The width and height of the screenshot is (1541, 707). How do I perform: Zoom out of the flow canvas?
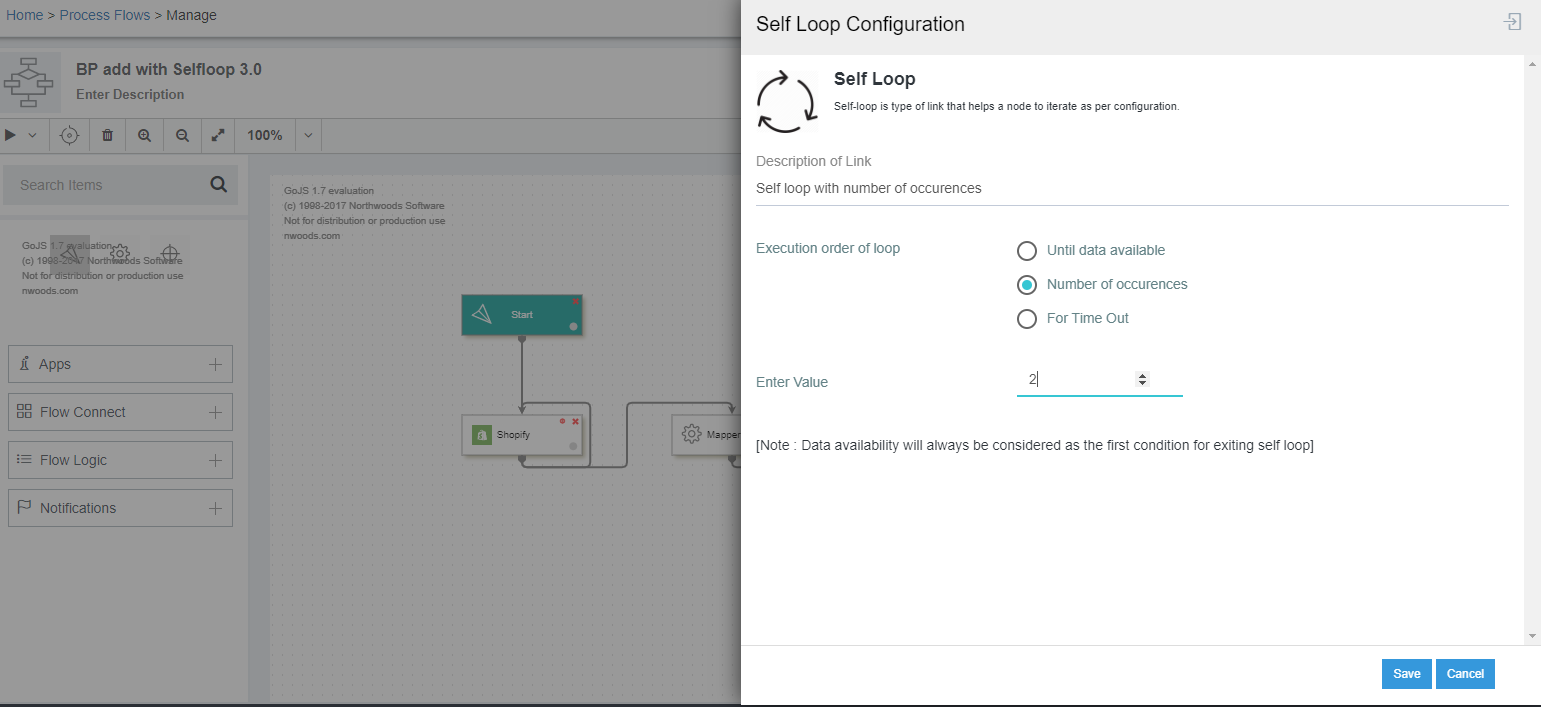click(181, 135)
